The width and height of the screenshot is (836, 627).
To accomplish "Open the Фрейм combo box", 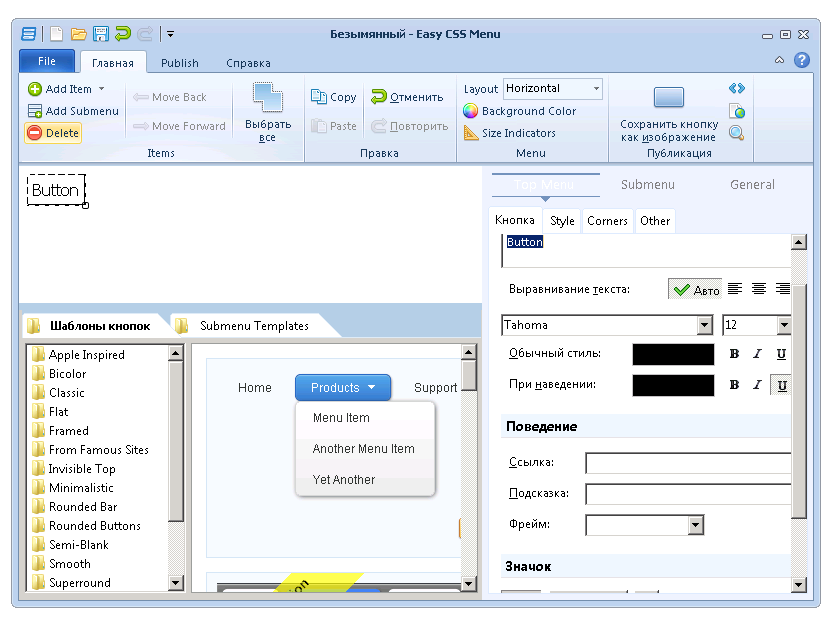I will pyautogui.click(x=696, y=525).
